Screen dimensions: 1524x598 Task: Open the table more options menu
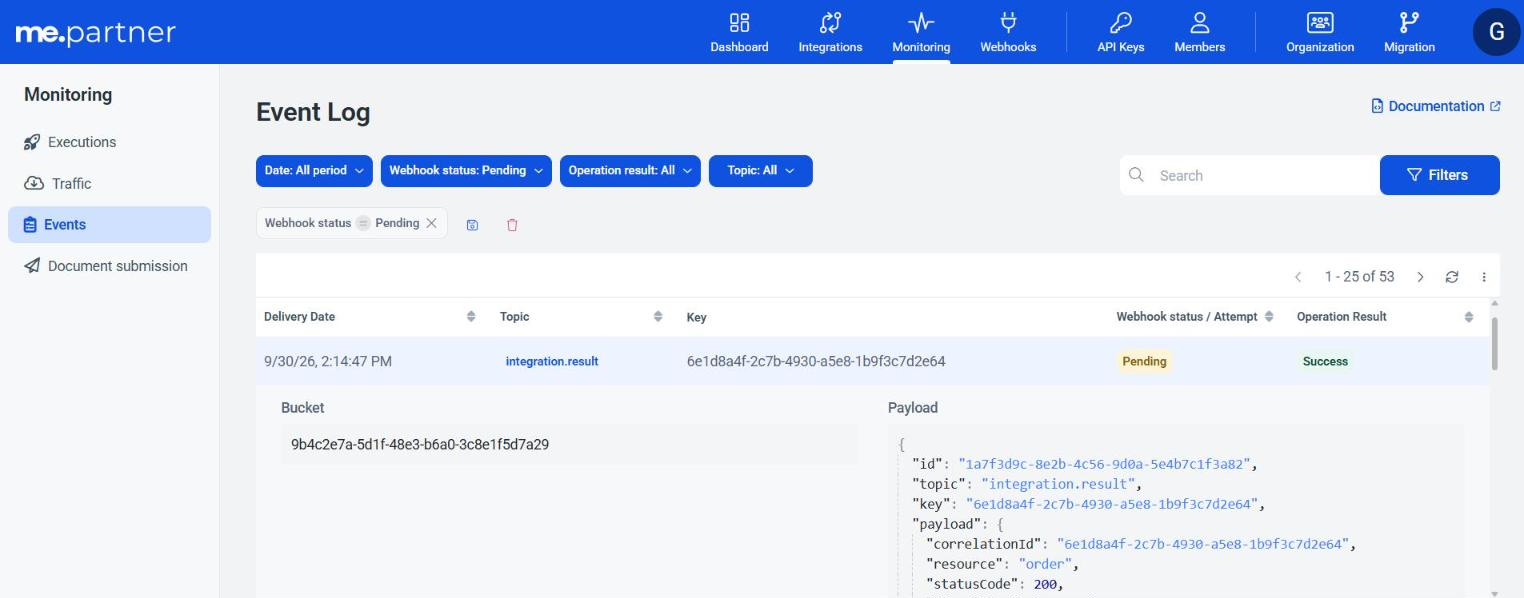point(1484,277)
